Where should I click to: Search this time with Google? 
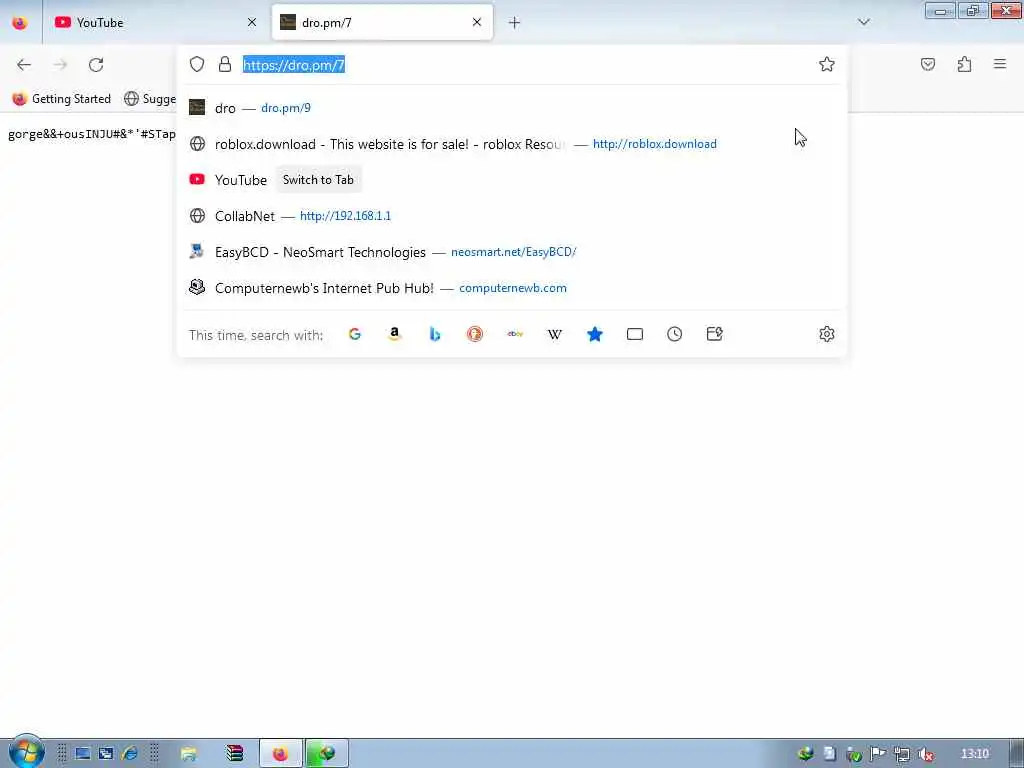[x=355, y=334]
